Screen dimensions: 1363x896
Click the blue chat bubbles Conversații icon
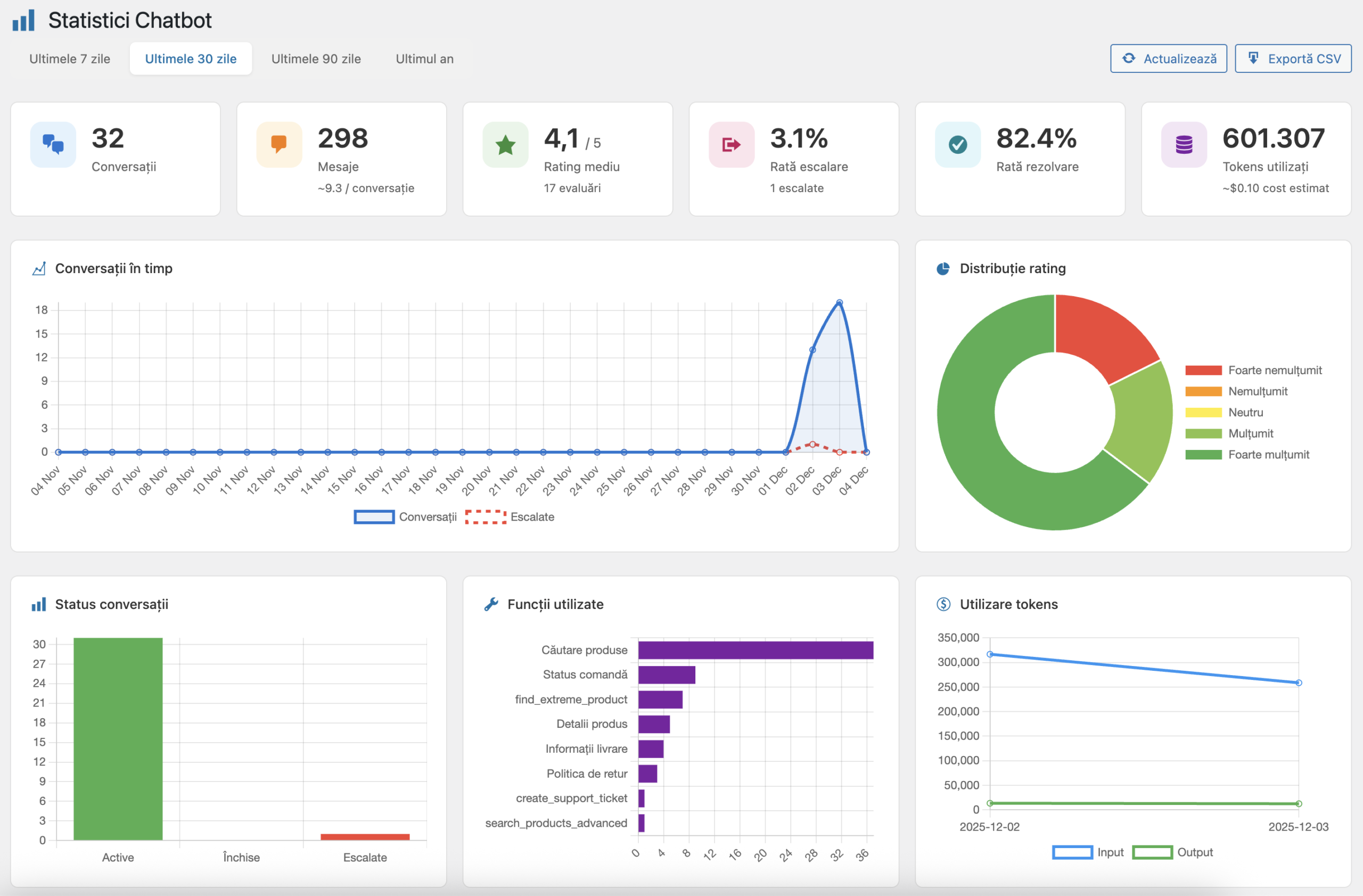[53, 144]
